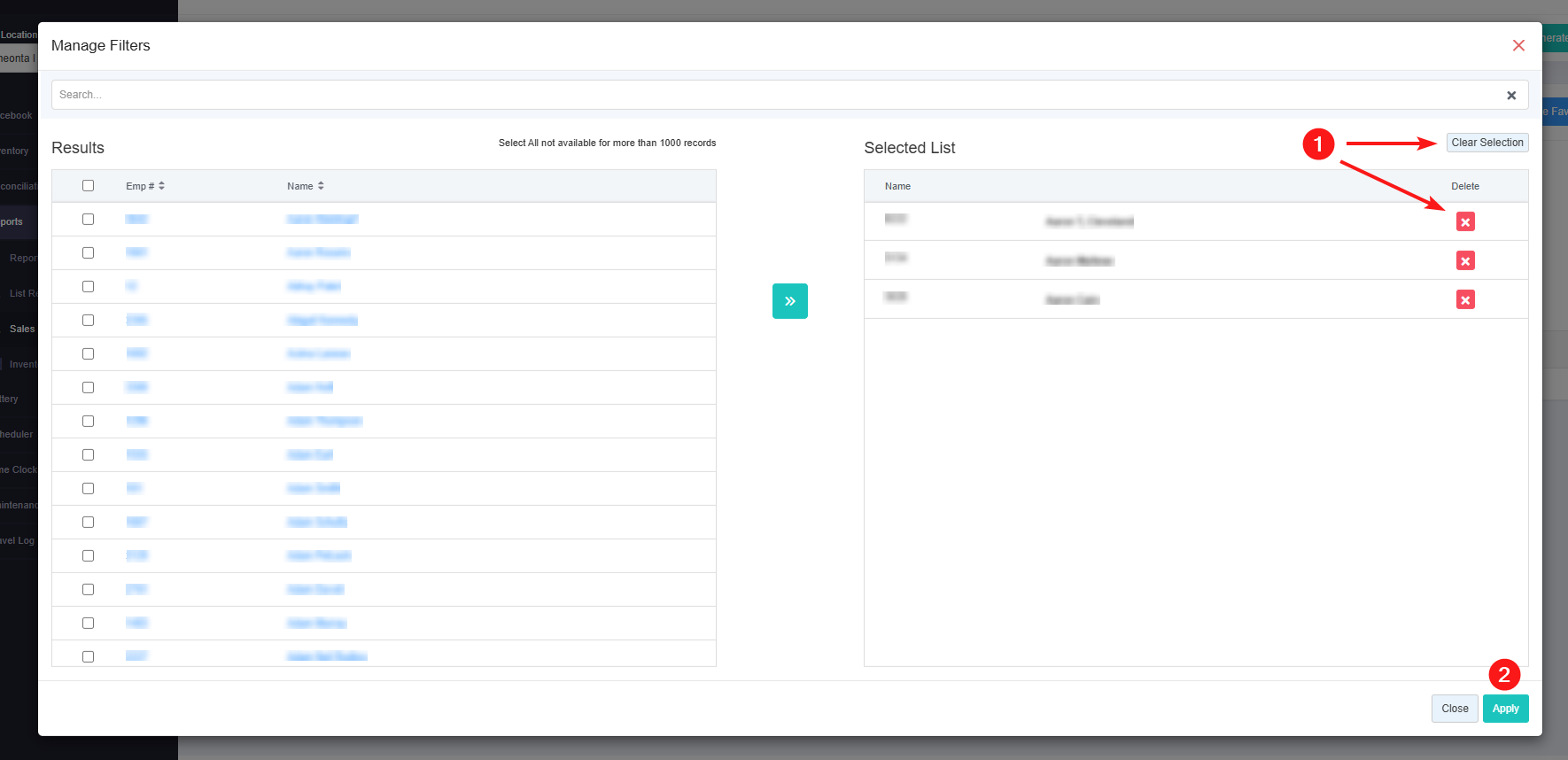Sort results by Name column
The height and width of the screenshot is (760, 1568).
[306, 186]
